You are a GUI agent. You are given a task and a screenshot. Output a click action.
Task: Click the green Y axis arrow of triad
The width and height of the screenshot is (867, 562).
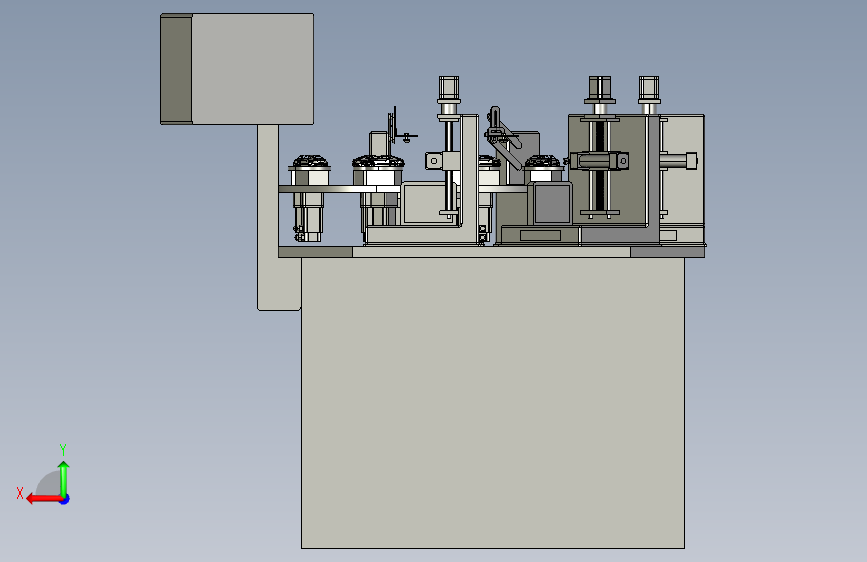click(64, 478)
